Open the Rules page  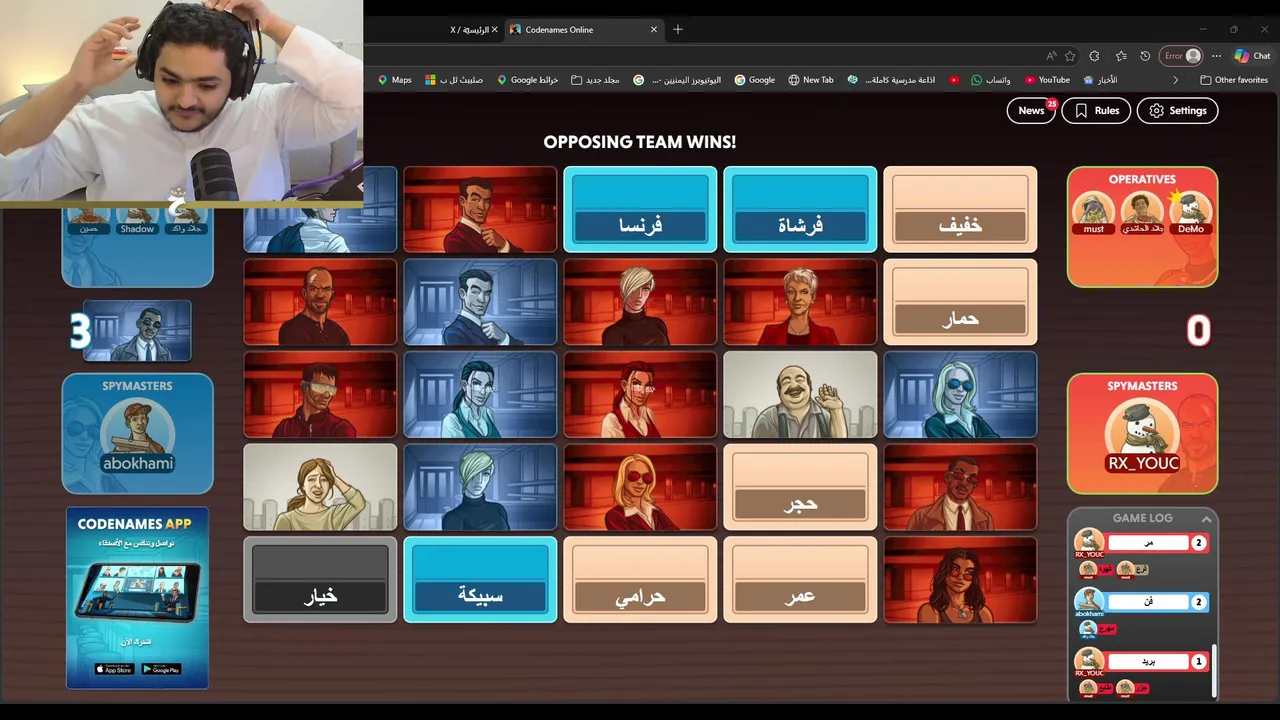point(1096,110)
